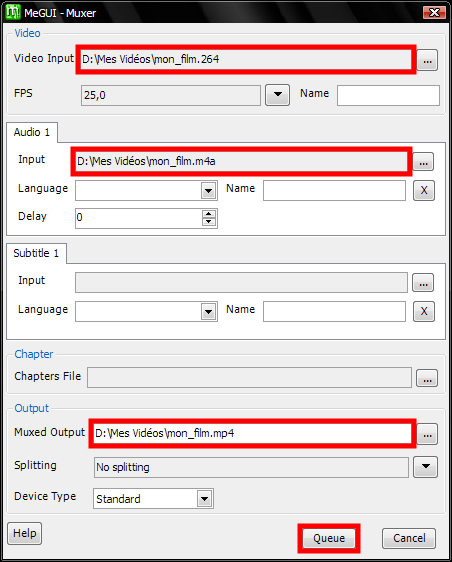Image resolution: width=452 pixels, height=562 pixels.
Task: Select the Subtitle 1 tab
Action: tap(36, 253)
